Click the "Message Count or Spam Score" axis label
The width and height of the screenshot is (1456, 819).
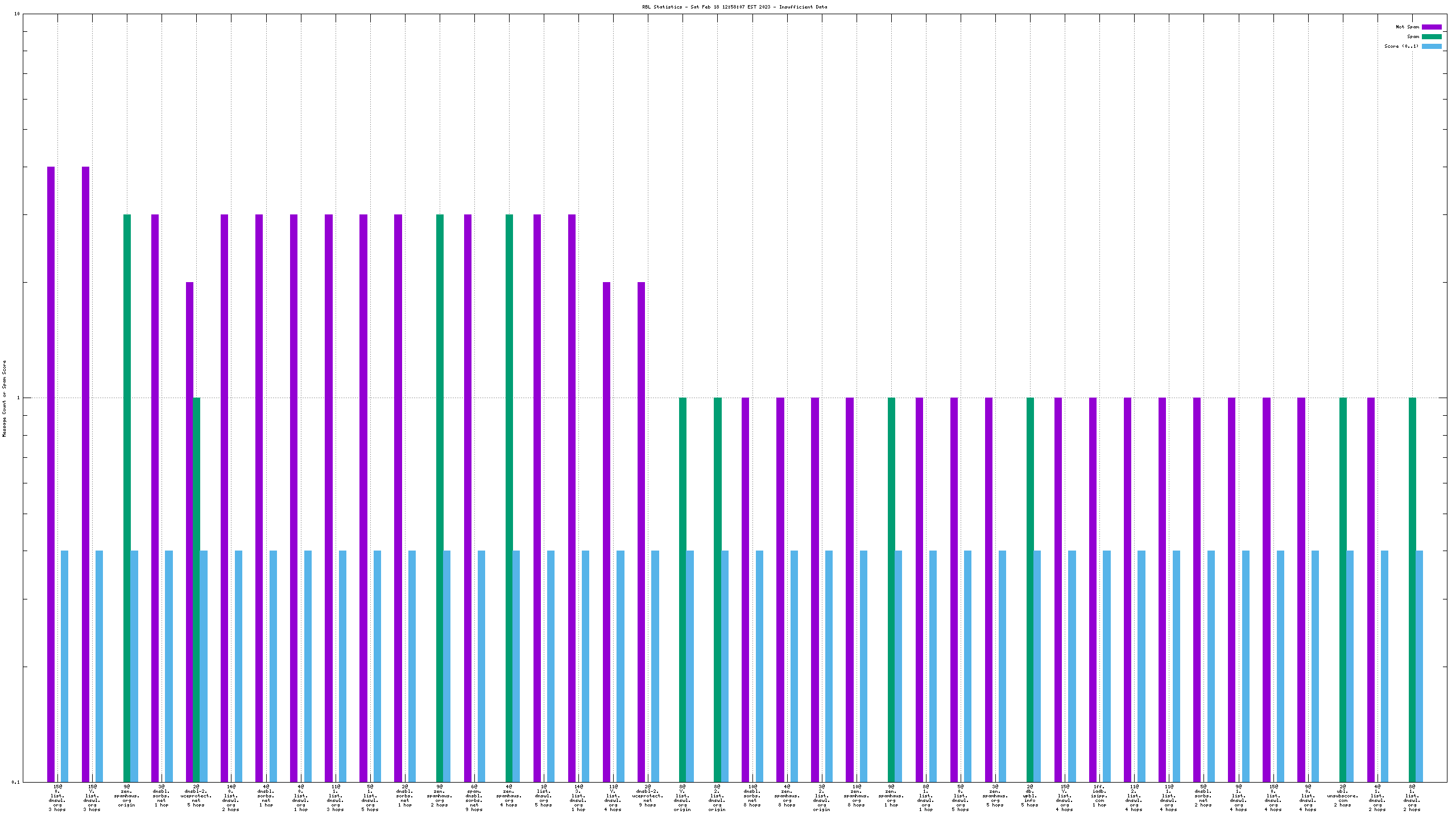(5, 398)
